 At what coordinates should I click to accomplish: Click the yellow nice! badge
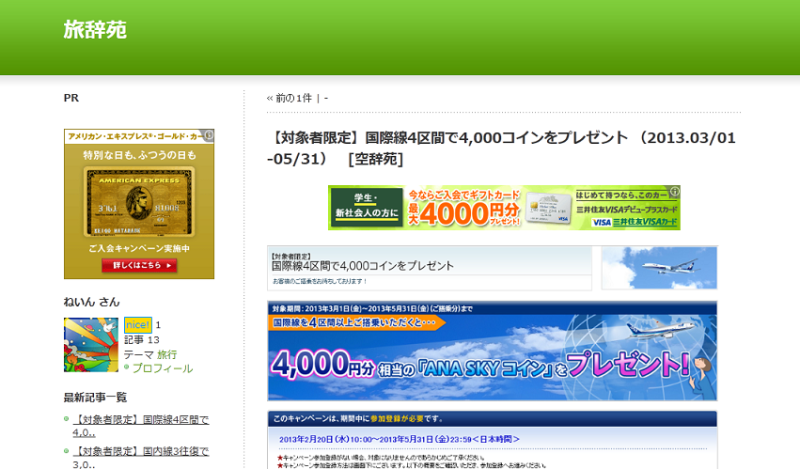click(x=138, y=325)
